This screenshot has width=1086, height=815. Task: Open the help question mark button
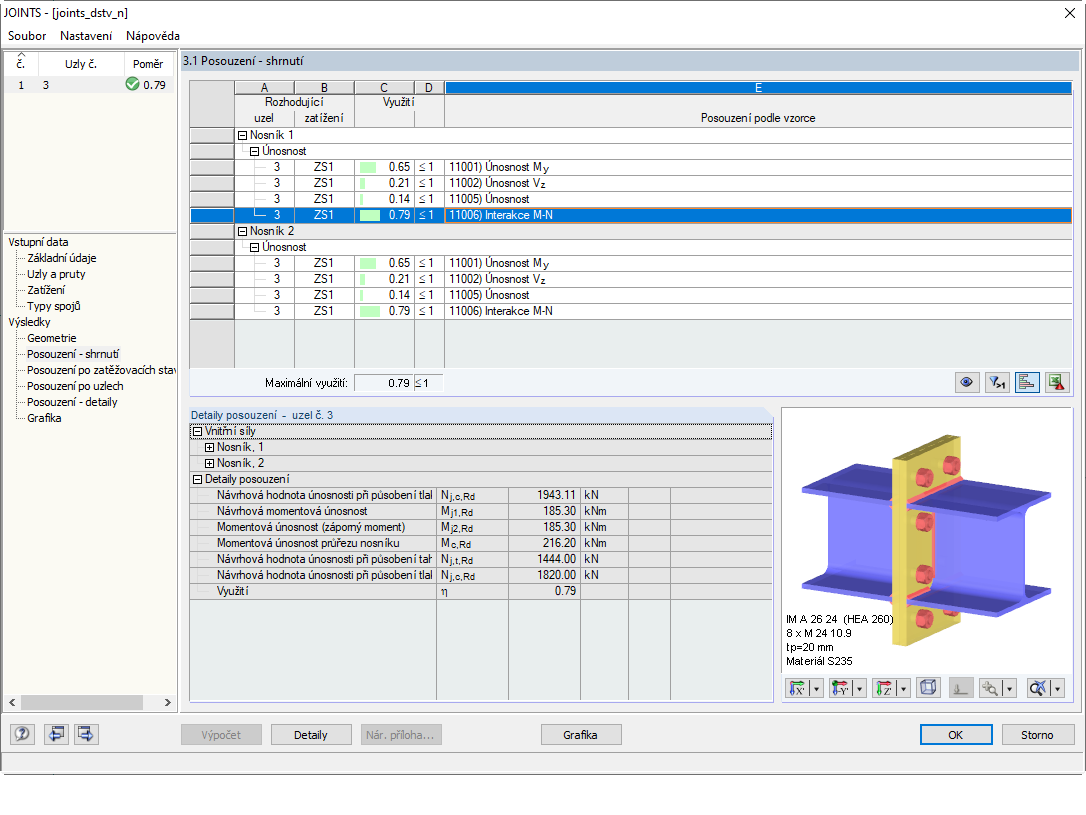pos(22,734)
